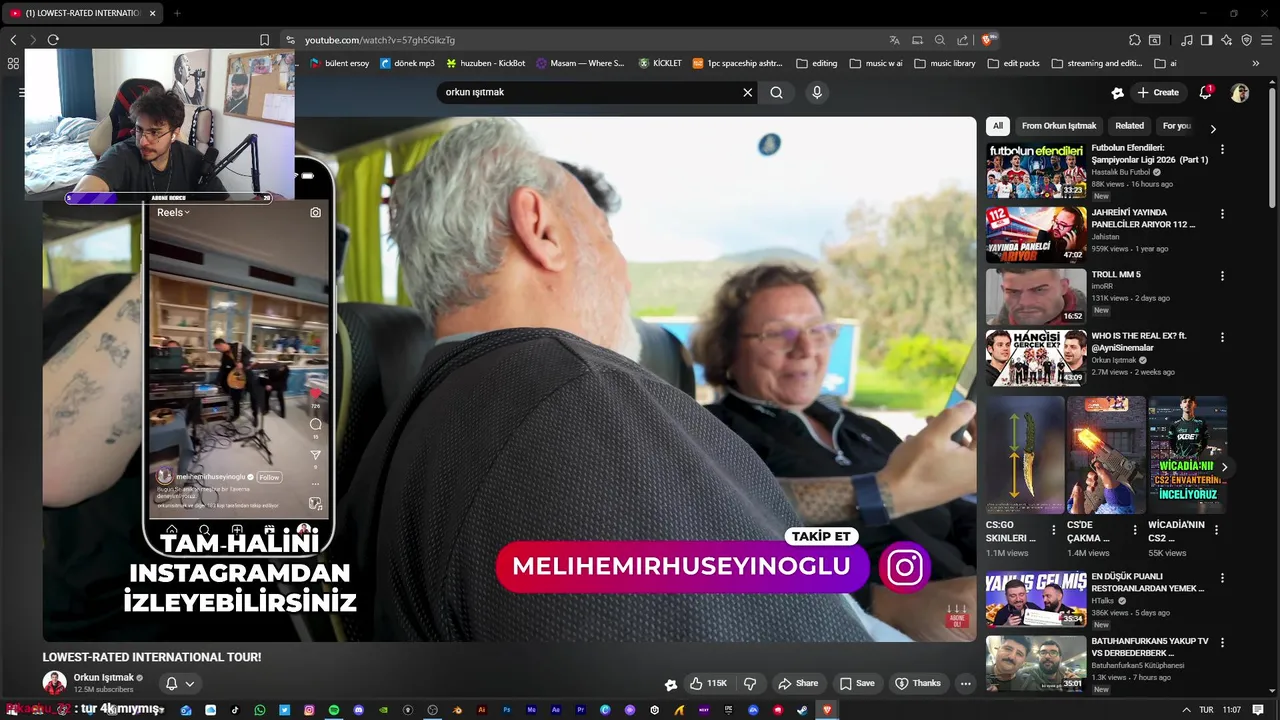Open the huzuben - KickBot bookmark
The image size is (1280, 720).
(x=486, y=63)
